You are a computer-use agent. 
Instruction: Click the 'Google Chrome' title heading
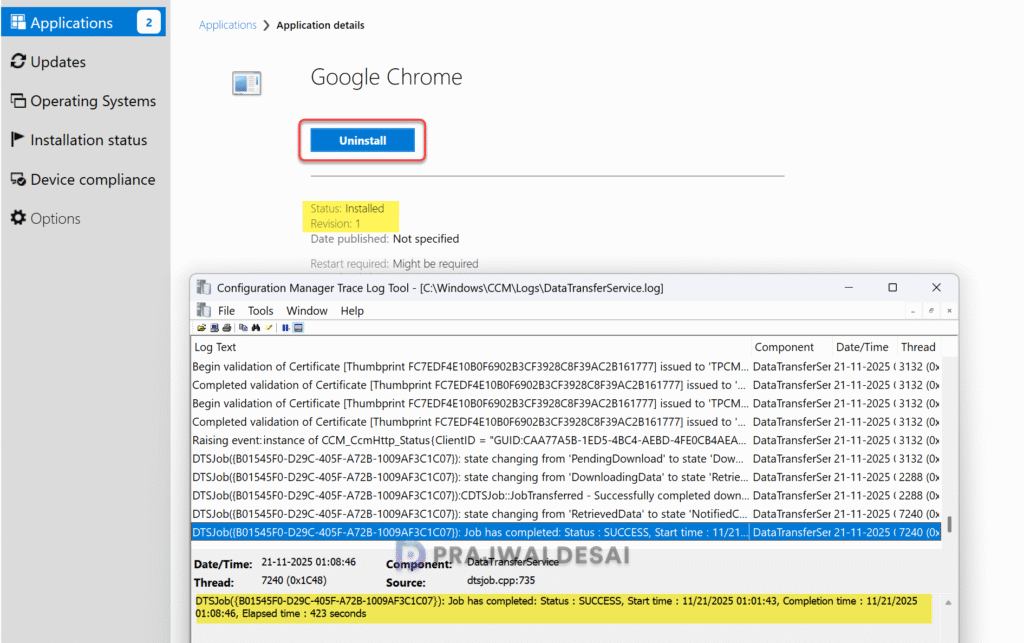[x=386, y=77]
